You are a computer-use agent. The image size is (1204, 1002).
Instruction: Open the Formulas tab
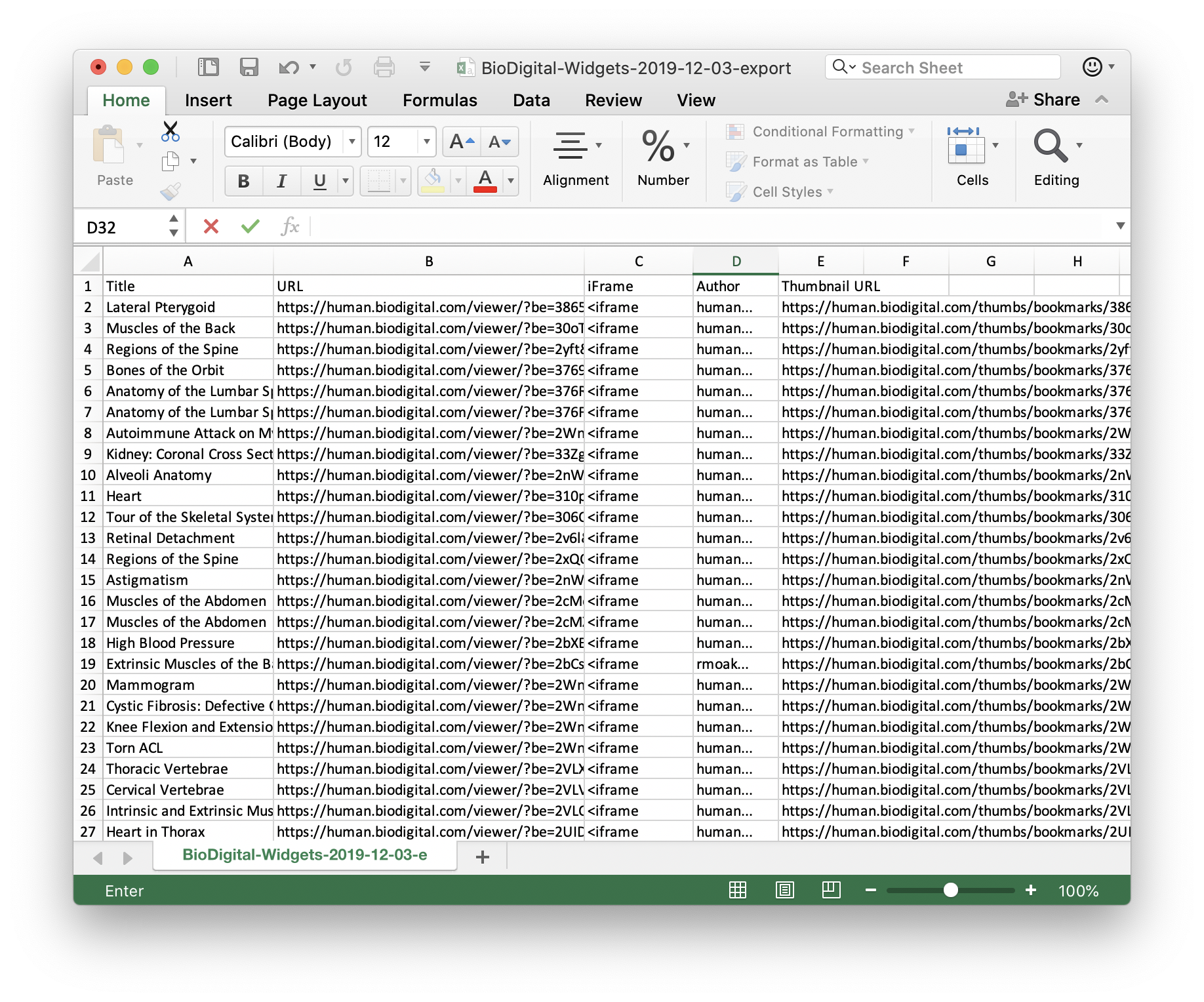tap(440, 100)
